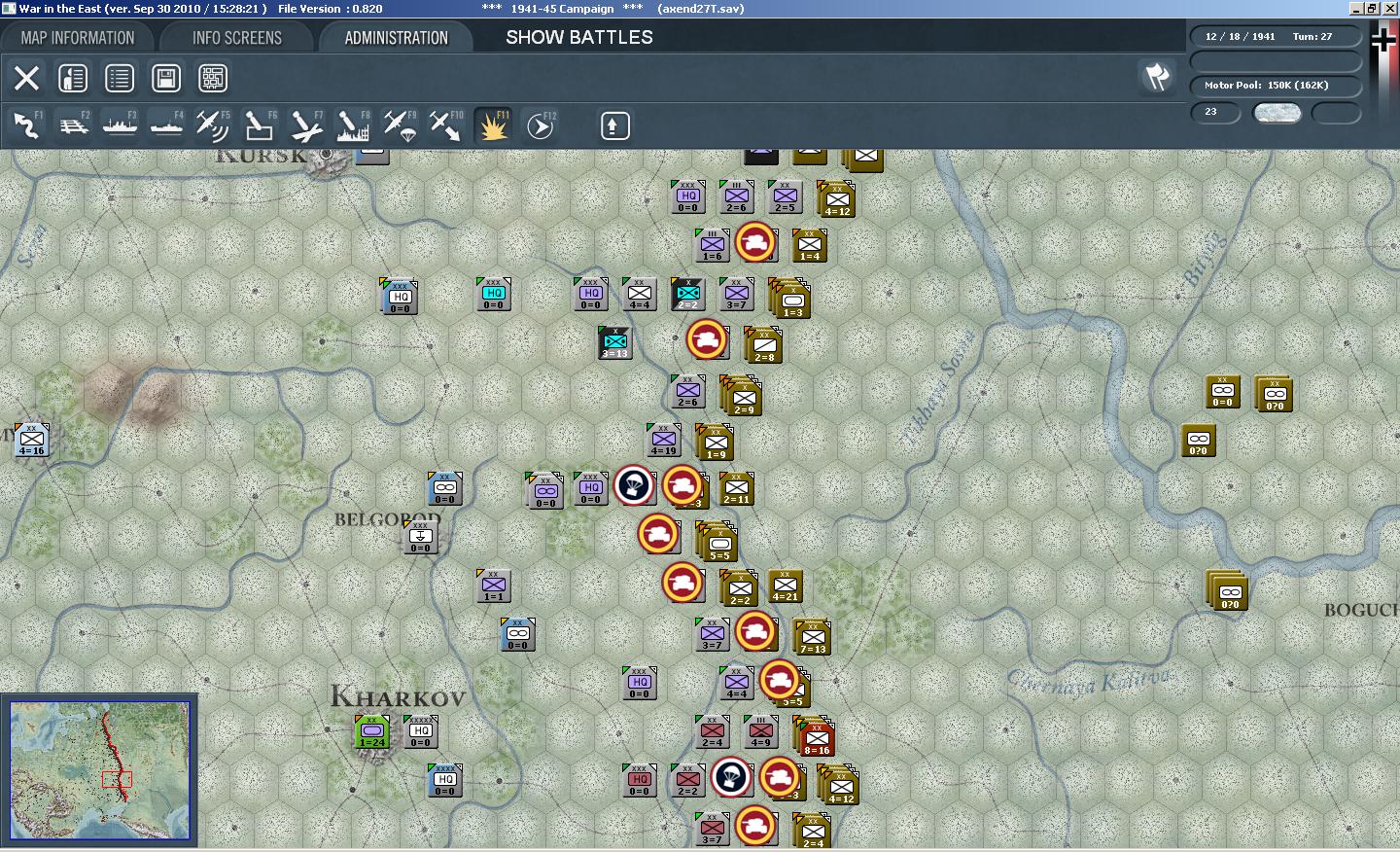Select the Soviet 2=8 counter
Screen dimensions: 1400x852
[x=764, y=346]
